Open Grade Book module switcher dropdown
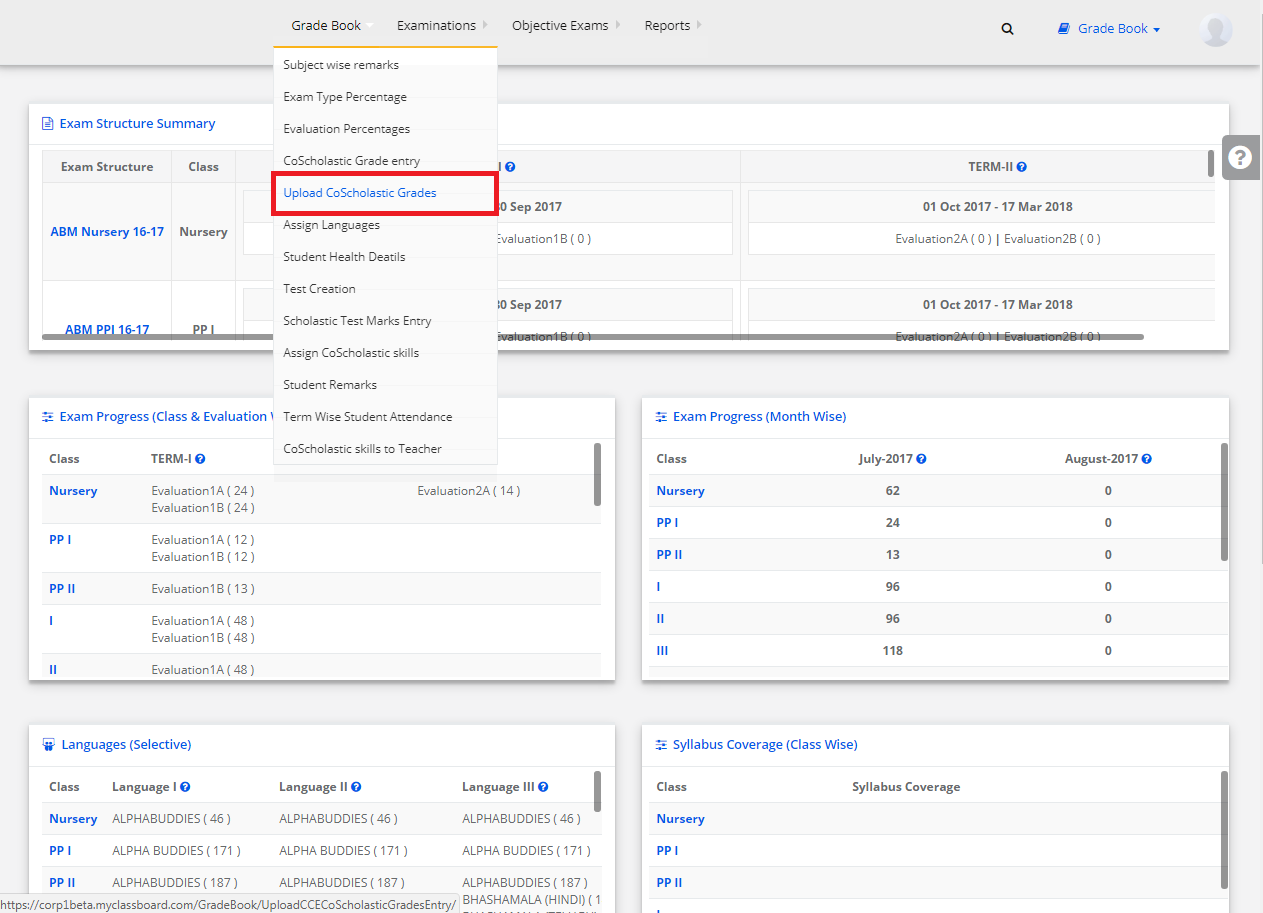The width and height of the screenshot is (1263, 913). tap(1111, 29)
